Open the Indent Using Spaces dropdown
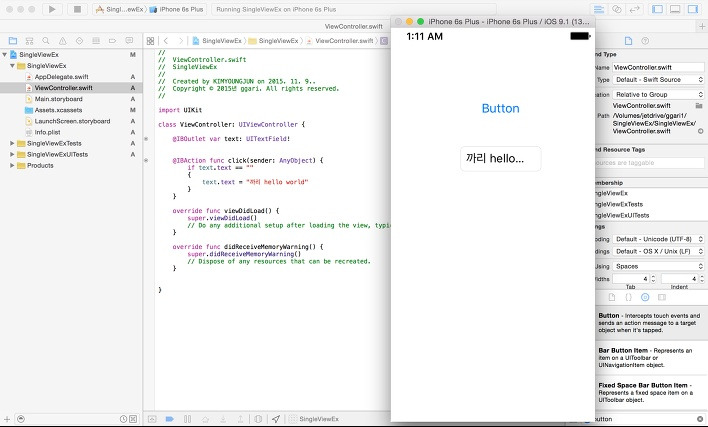The height and width of the screenshot is (427, 708). [658, 266]
